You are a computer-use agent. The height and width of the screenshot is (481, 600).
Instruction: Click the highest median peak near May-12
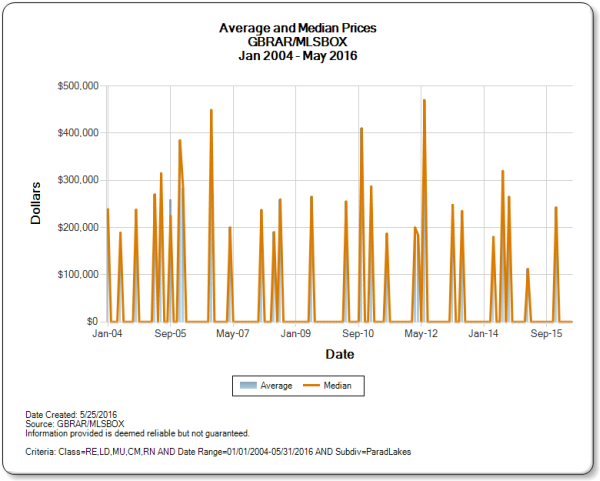[424, 100]
